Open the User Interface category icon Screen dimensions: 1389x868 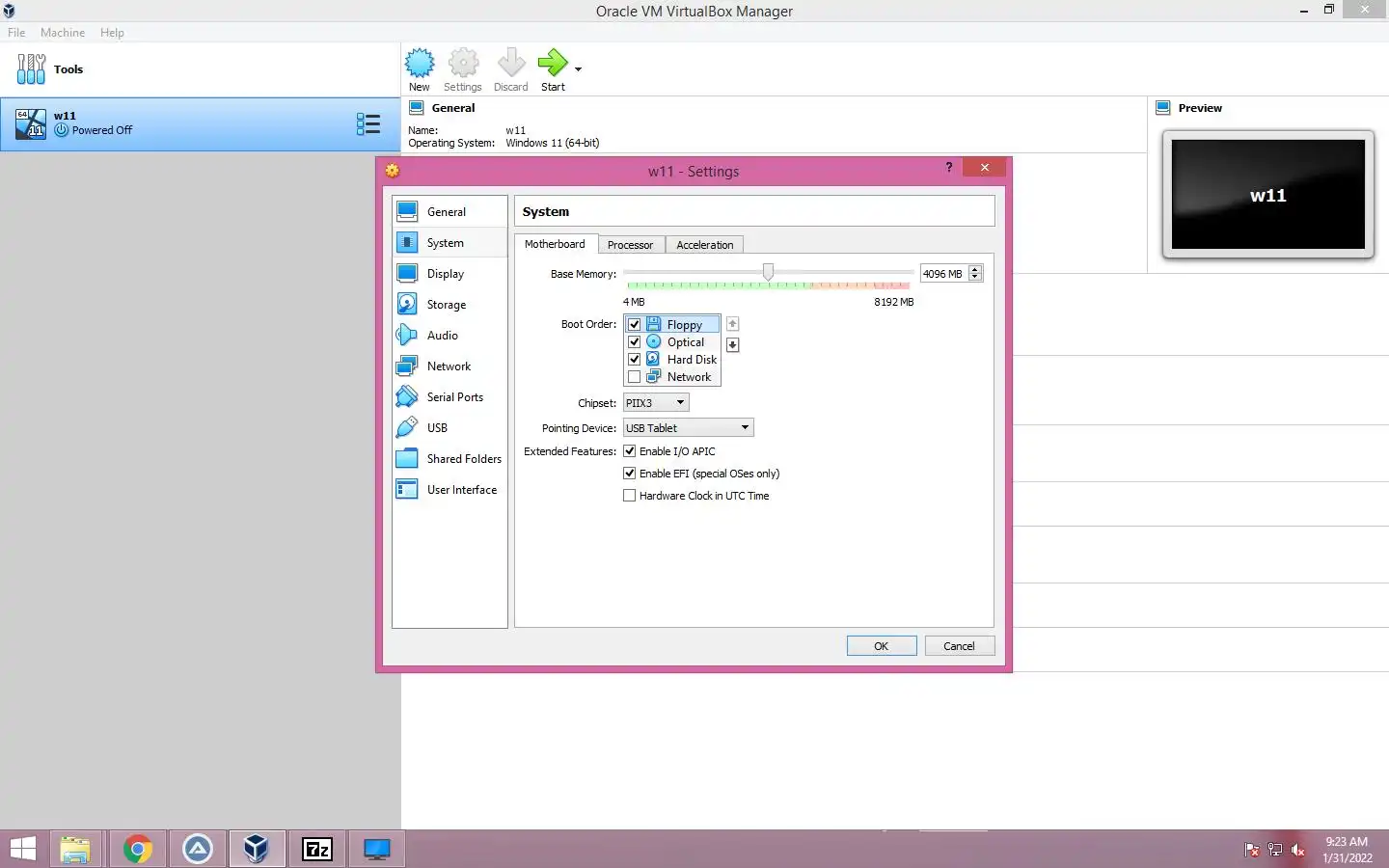[407, 489]
